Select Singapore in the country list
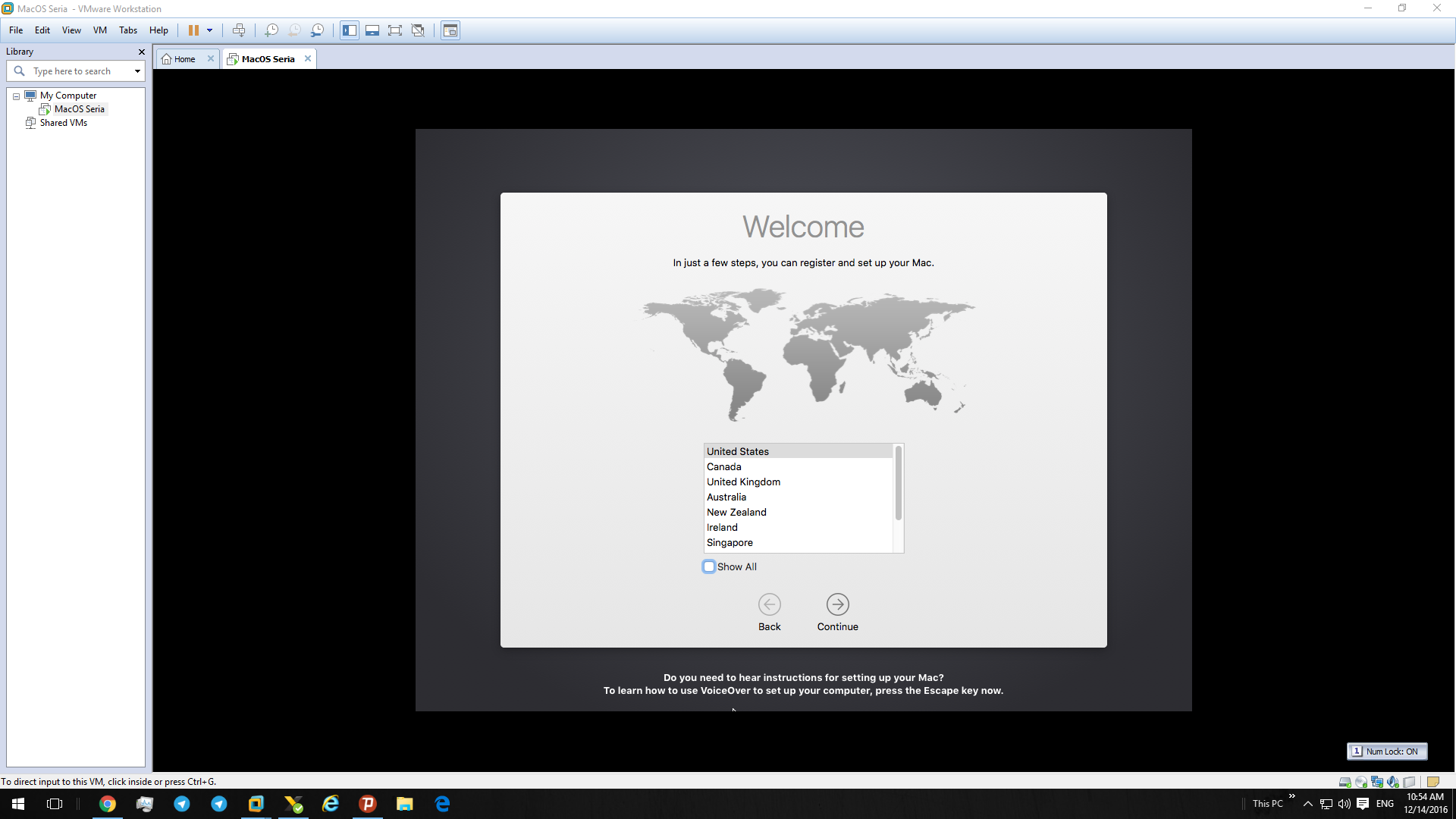Viewport: 1456px width, 819px height. pos(799,542)
